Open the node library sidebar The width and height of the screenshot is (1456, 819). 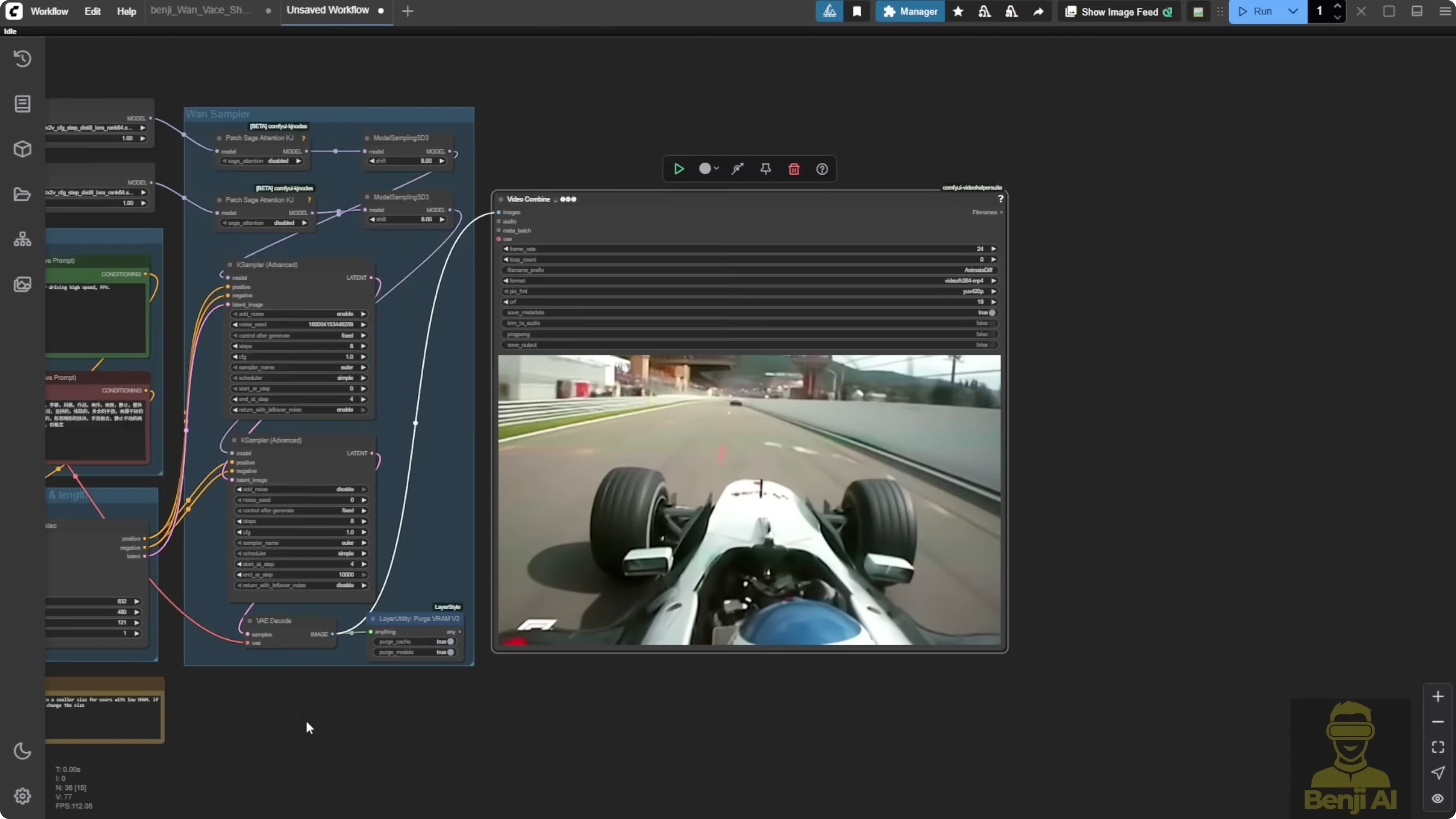pyautogui.click(x=23, y=103)
